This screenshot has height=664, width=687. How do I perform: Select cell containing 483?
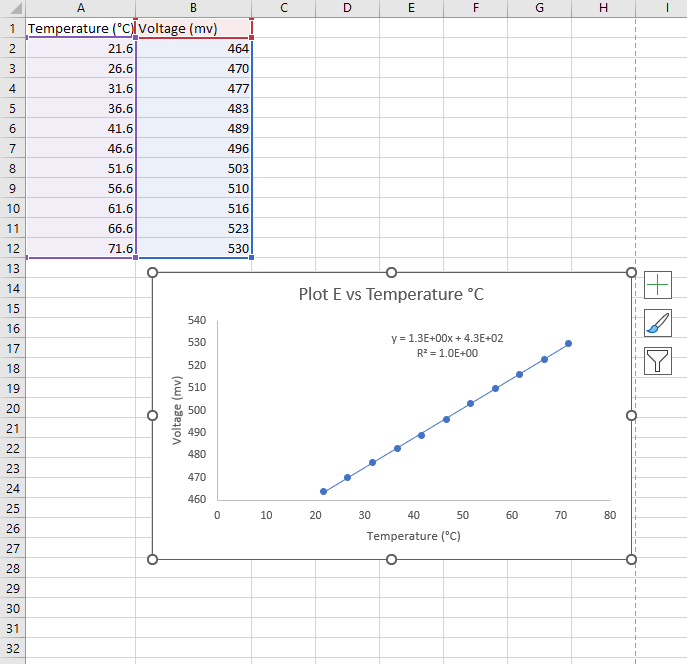(194, 108)
